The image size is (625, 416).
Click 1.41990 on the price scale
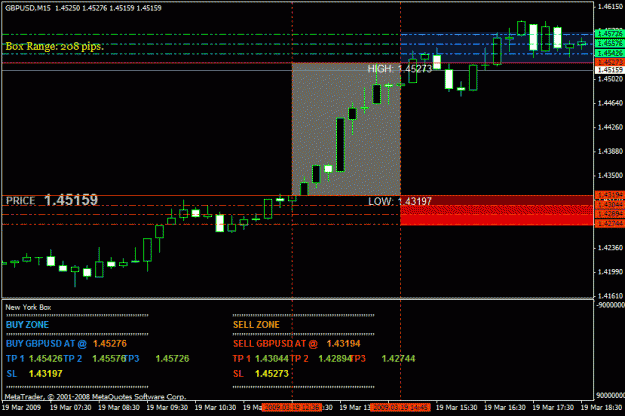(x=610, y=272)
